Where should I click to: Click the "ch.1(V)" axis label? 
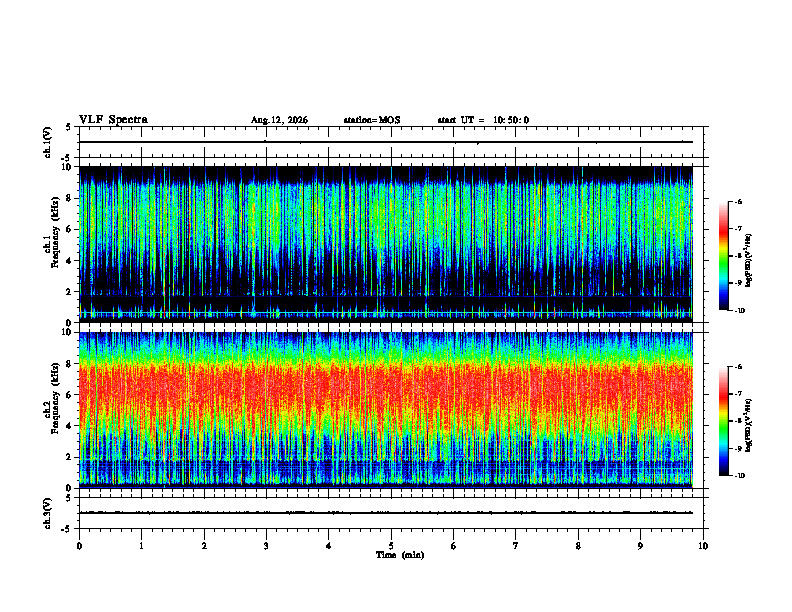click(48, 142)
